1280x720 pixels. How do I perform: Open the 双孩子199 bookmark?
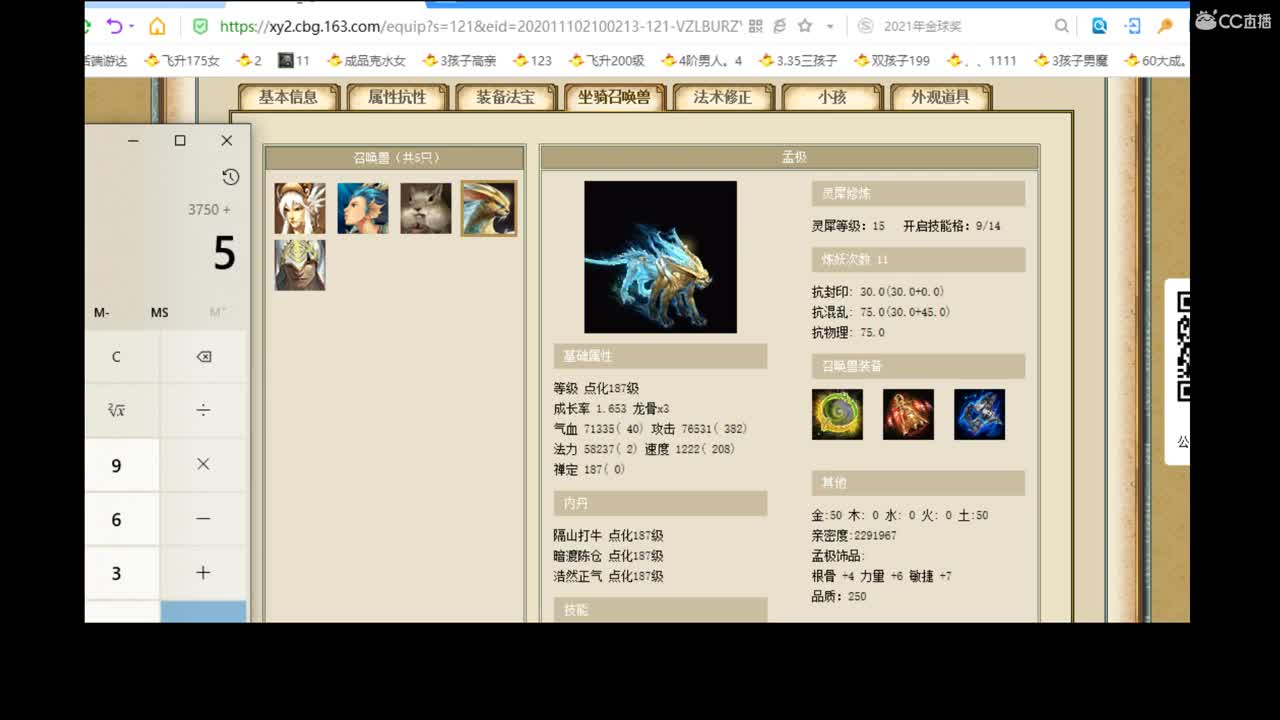tap(892, 60)
